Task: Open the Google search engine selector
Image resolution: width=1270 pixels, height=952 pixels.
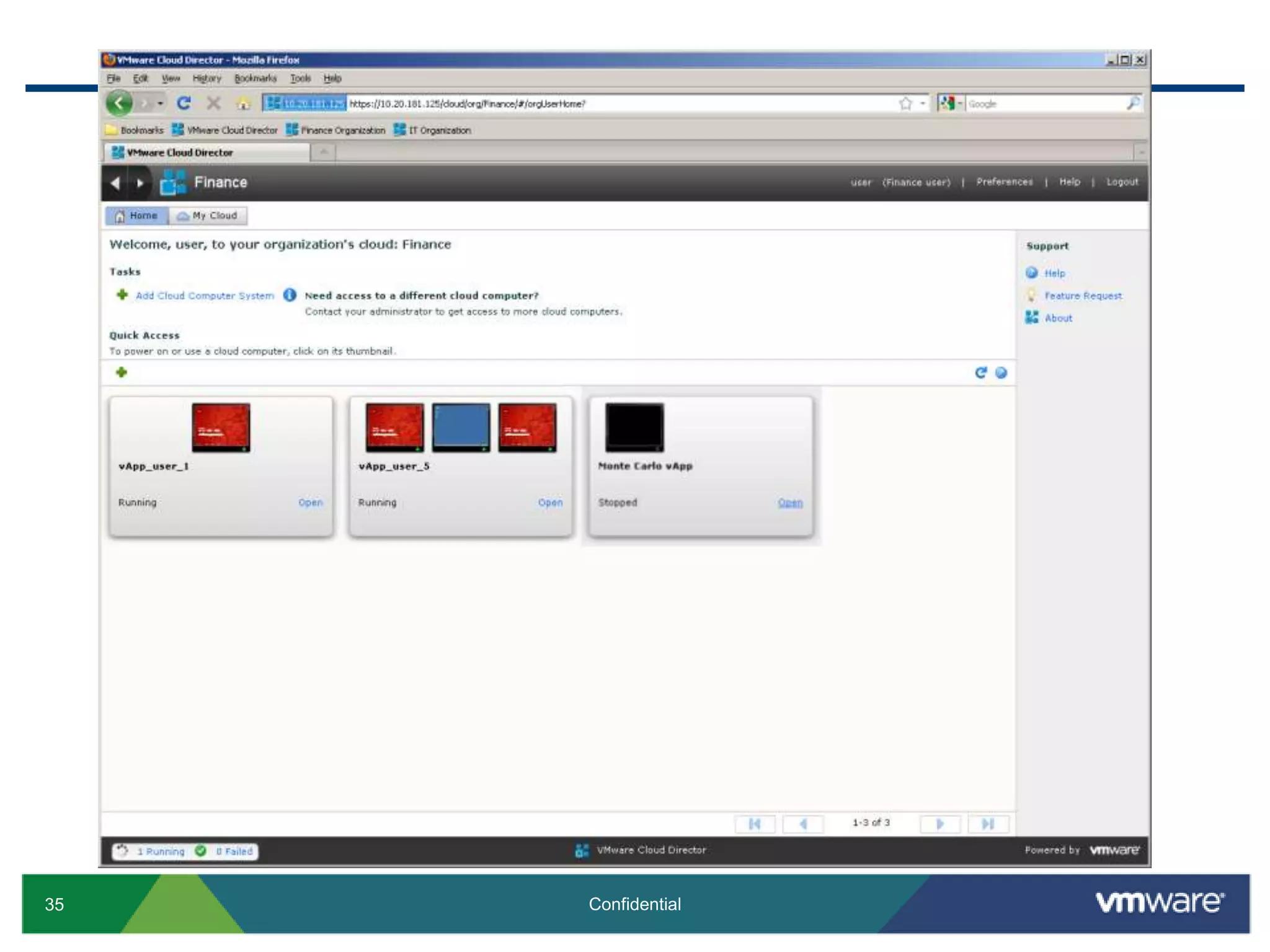Action: pyautogui.click(x=951, y=104)
